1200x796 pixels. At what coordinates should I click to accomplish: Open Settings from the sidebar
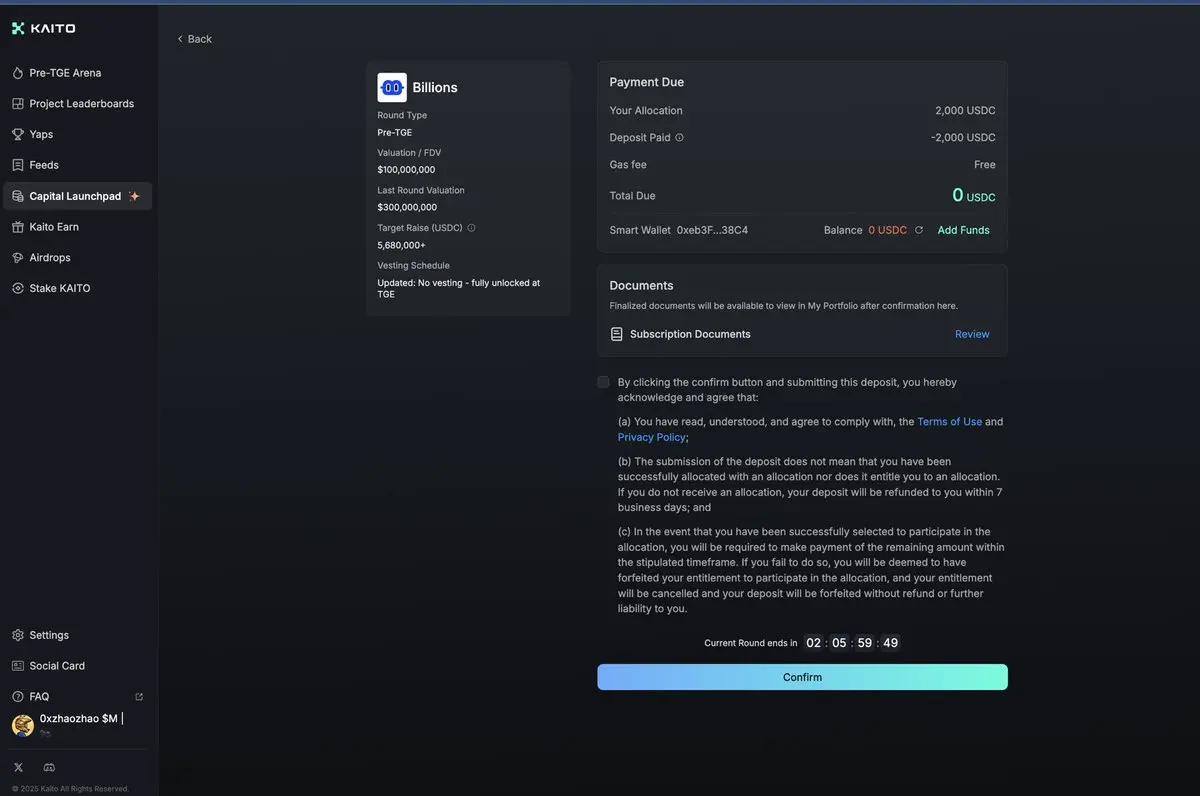point(78,635)
